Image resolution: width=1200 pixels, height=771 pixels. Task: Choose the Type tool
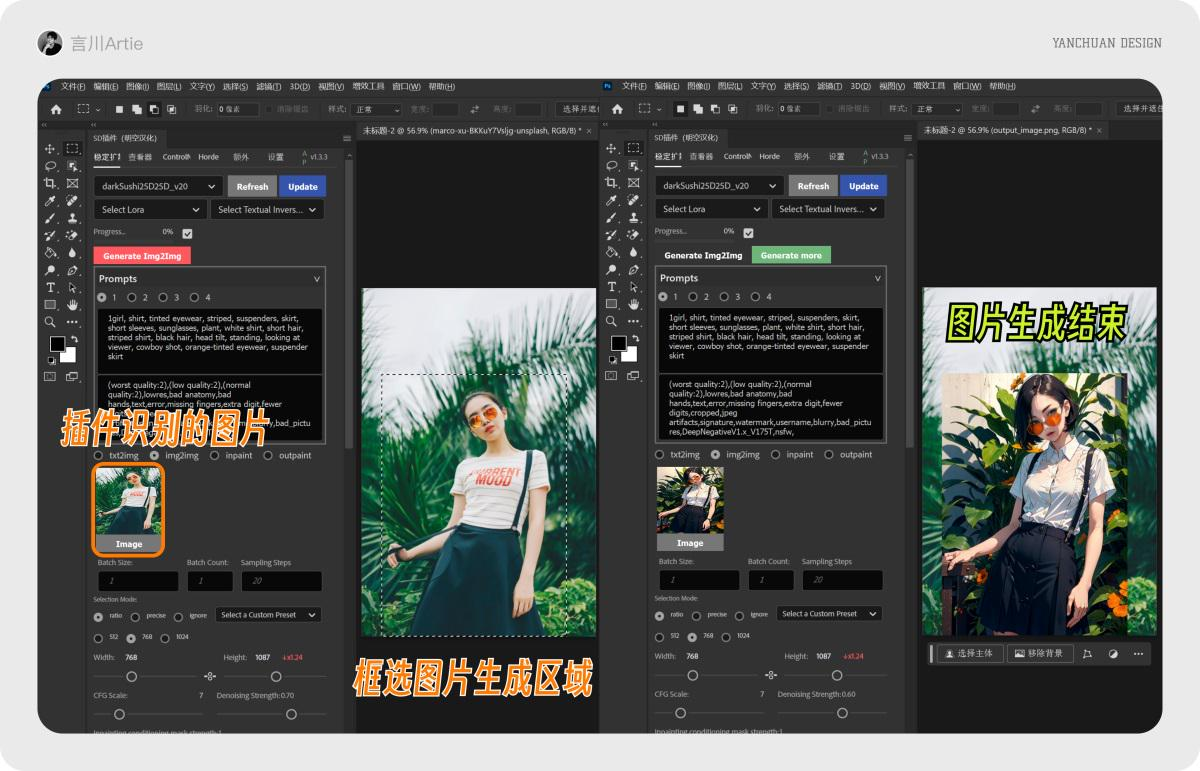50,286
